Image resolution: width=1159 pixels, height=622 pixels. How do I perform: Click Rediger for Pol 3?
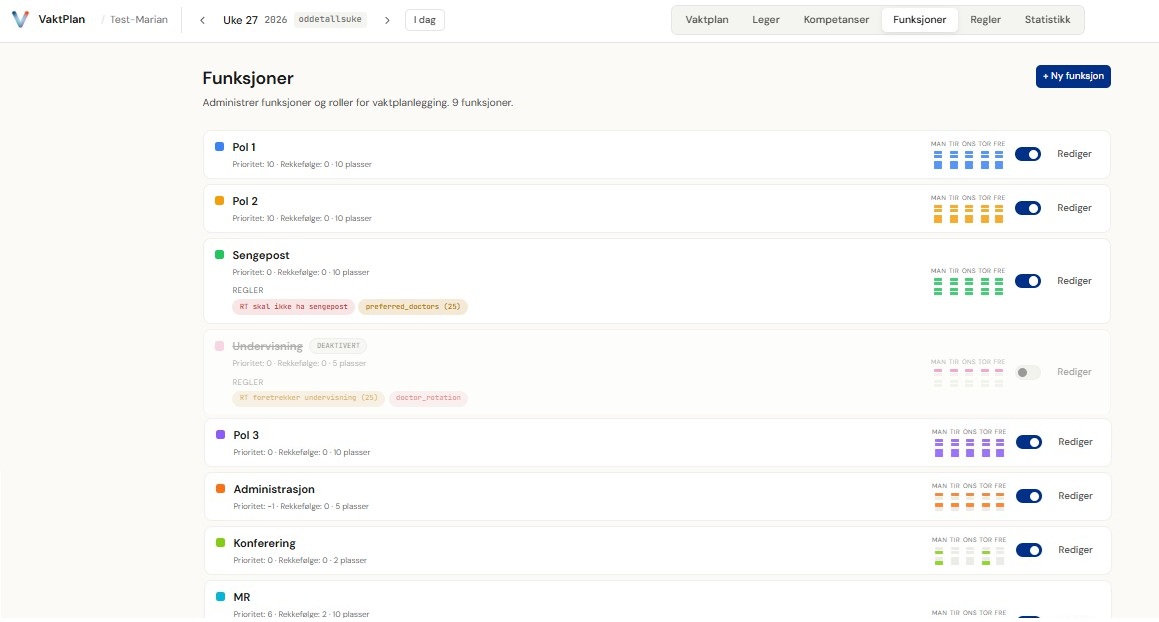click(1075, 442)
